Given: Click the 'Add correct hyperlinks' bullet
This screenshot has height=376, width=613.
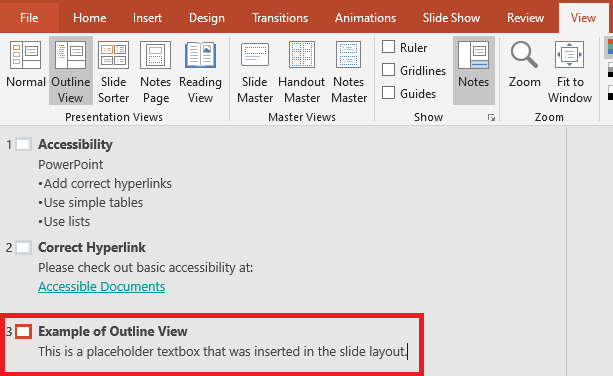Looking at the screenshot, I should pos(105,184).
